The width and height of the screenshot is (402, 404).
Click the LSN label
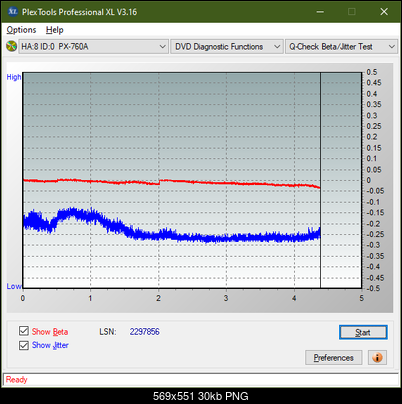pyautogui.click(x=108, y=332)
